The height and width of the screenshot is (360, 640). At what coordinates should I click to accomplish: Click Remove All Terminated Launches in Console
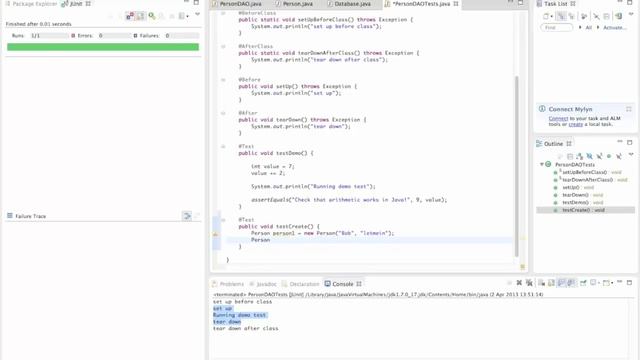pyautogui.click(x=529, y=282)
